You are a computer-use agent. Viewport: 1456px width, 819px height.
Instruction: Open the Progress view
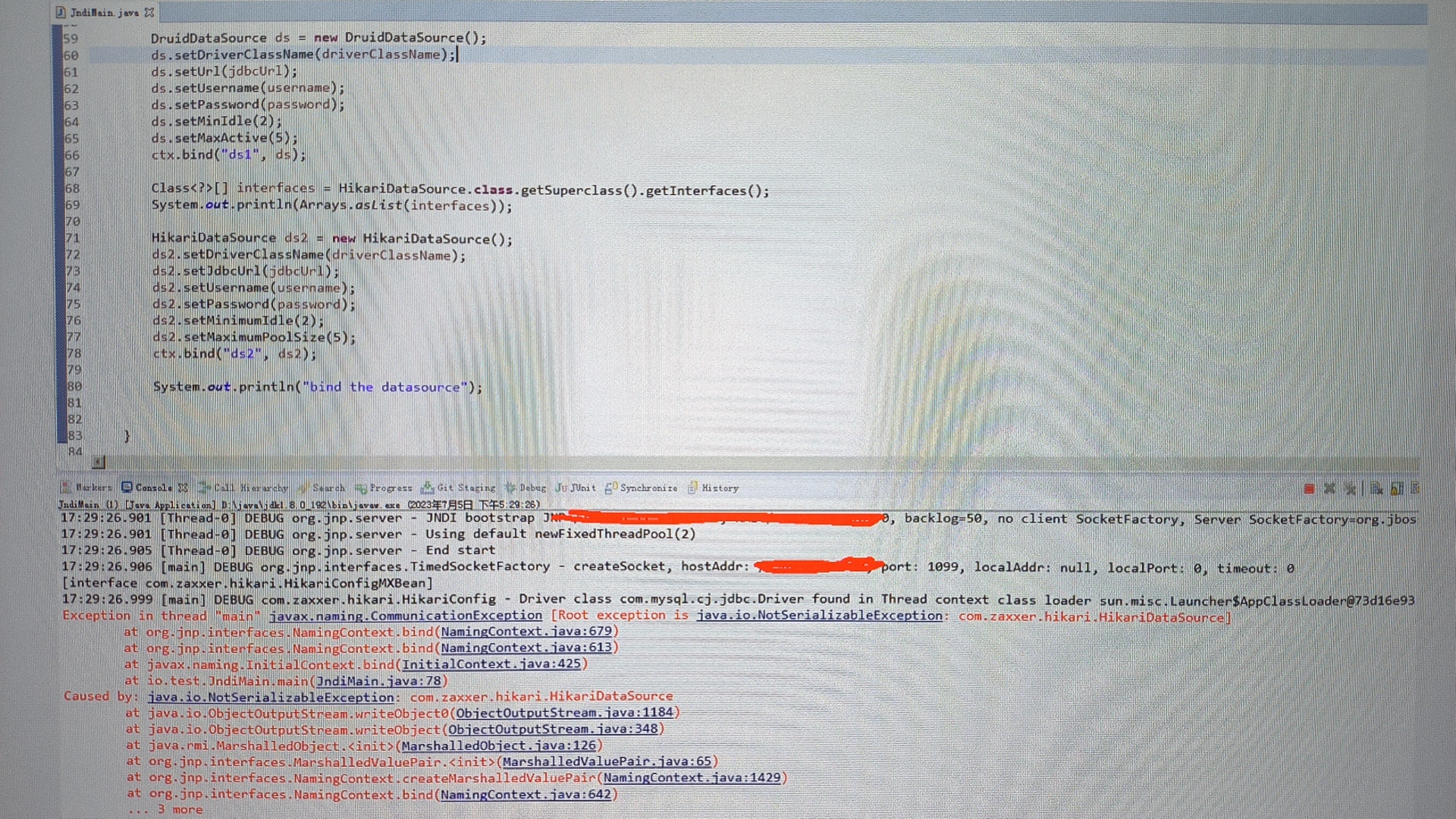(x=390, y=488)
